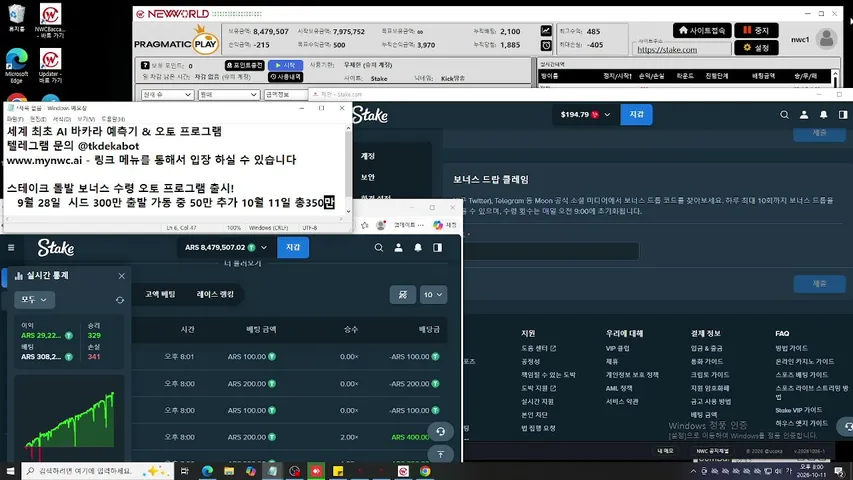
Task: Switch to 레이스 랭킹 tab
Action: pos(215,294)
